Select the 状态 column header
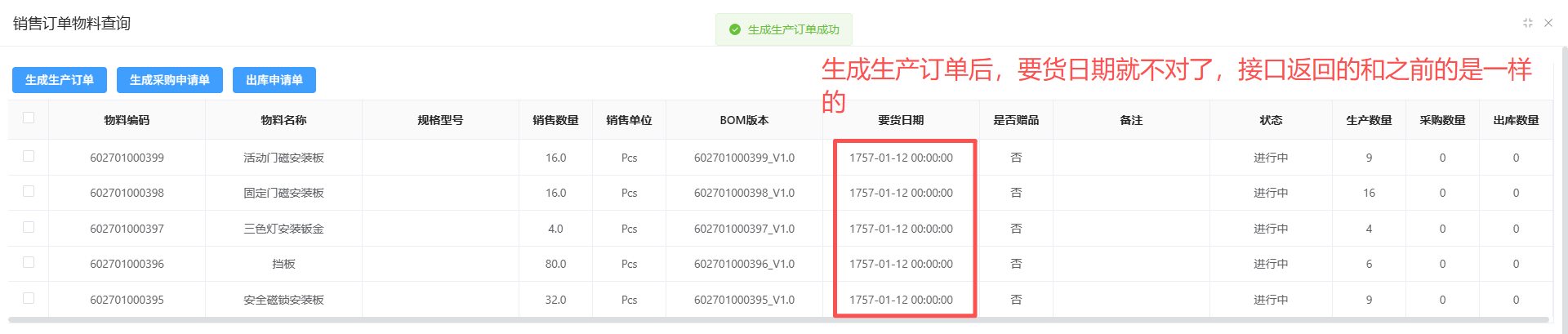The height and width of the screenshot is (334, 1568). [x=1271, y=120]
